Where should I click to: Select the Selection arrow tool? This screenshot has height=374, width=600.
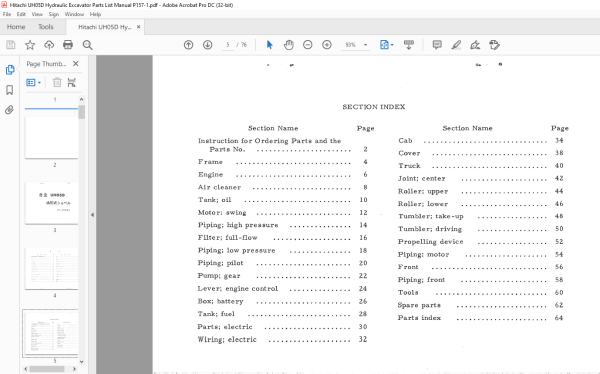[x=269, y=45]
